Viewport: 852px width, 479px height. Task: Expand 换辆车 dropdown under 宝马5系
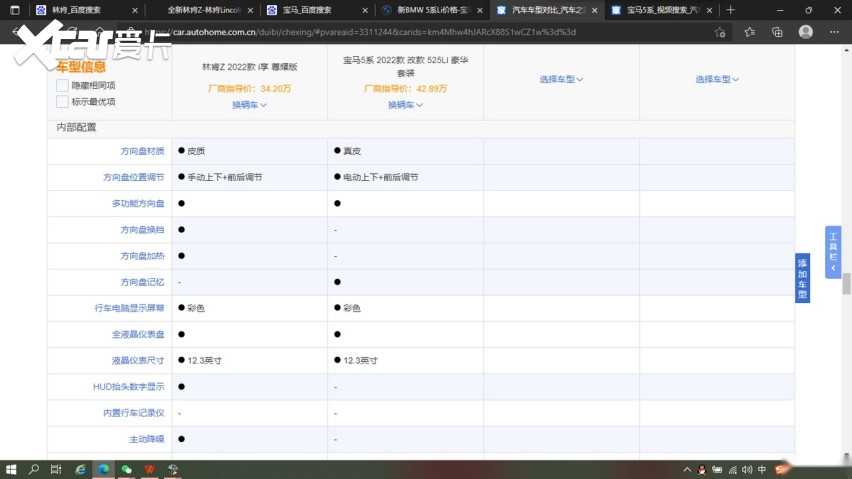point(405,105)
